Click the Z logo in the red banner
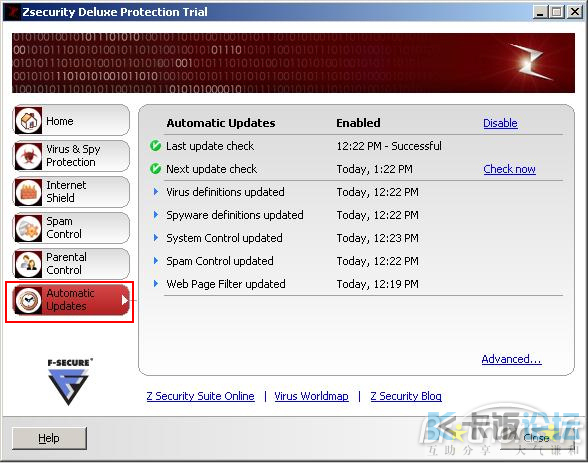Image resolution: width=588 pixels, height=463 pixels. (530, 62)
